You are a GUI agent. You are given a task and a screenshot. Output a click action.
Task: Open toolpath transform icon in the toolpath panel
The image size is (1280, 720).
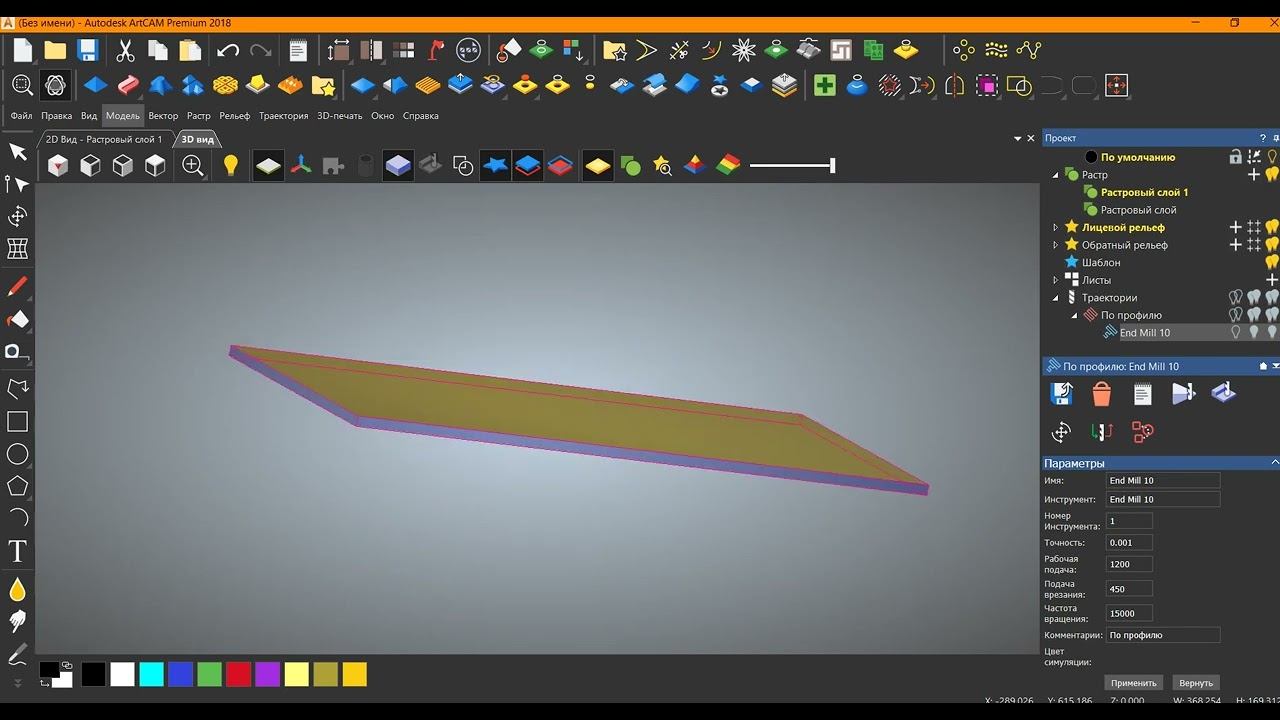pos(1061,432)
